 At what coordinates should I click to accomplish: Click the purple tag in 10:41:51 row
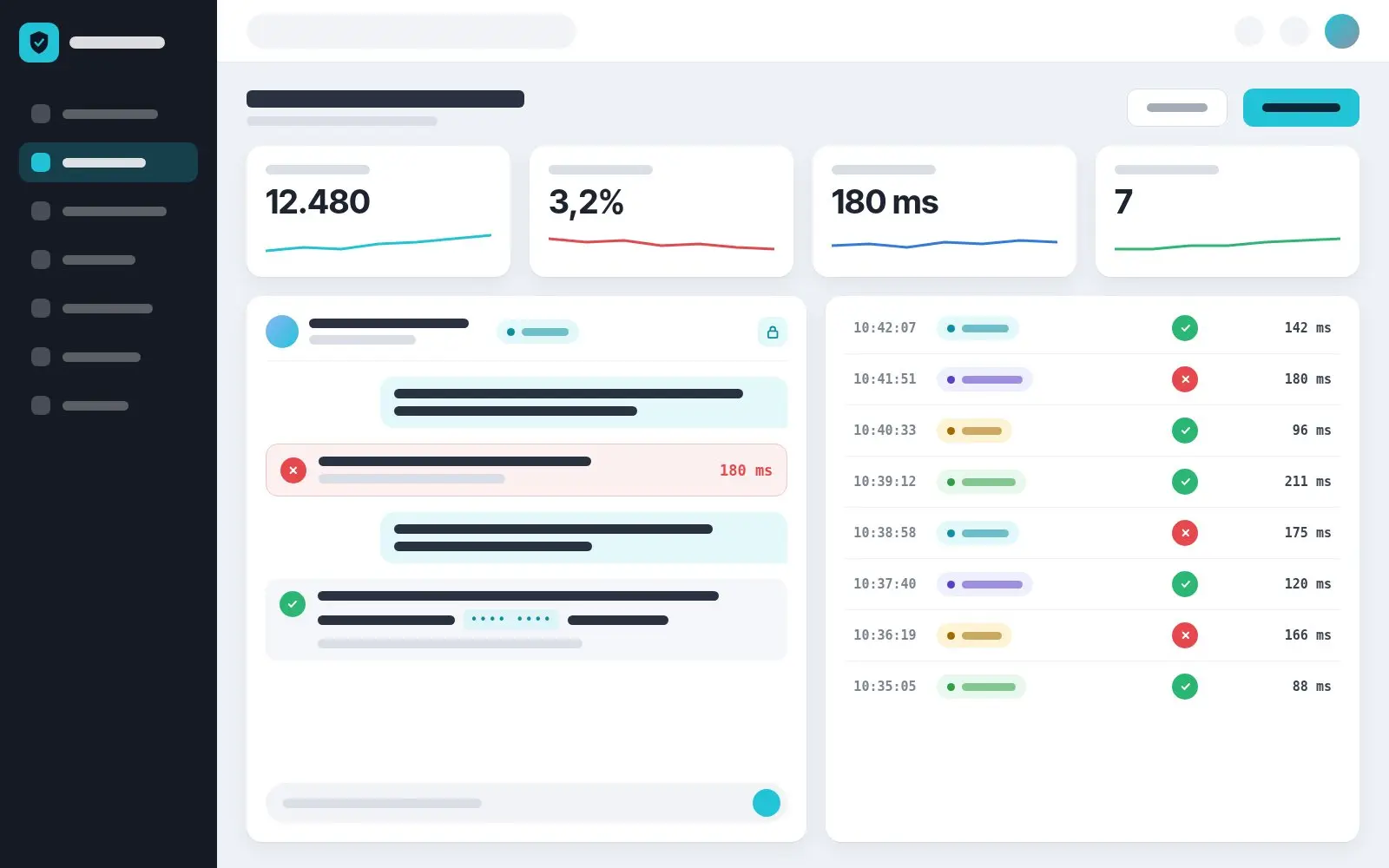[984, 379]
